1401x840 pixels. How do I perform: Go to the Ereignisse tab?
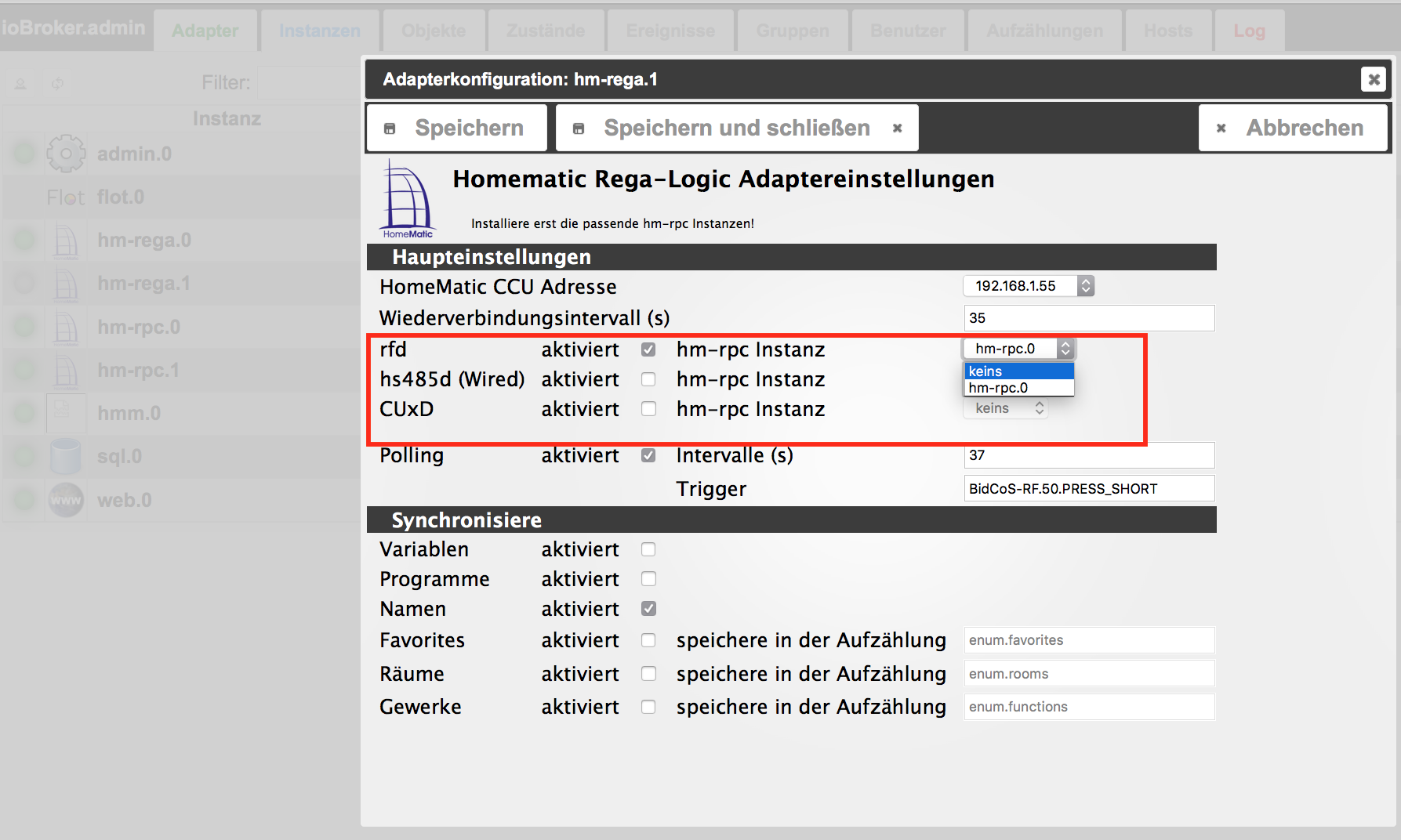tap(670, 31)
